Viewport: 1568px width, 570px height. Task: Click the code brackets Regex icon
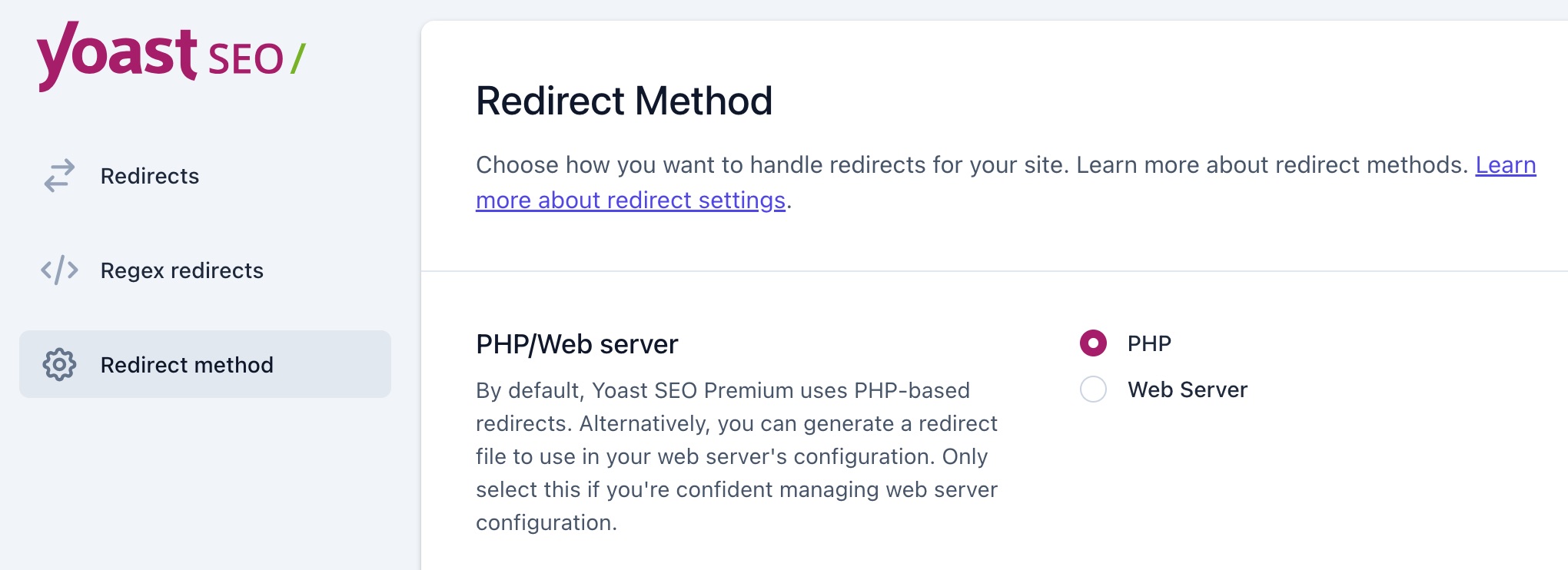(59, 270)
